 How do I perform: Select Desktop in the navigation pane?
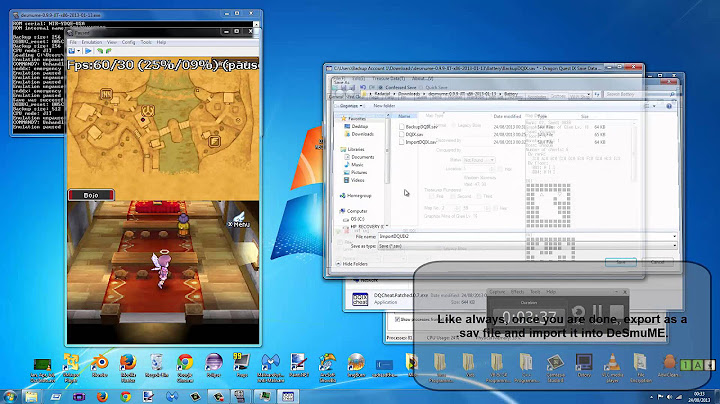356,126
